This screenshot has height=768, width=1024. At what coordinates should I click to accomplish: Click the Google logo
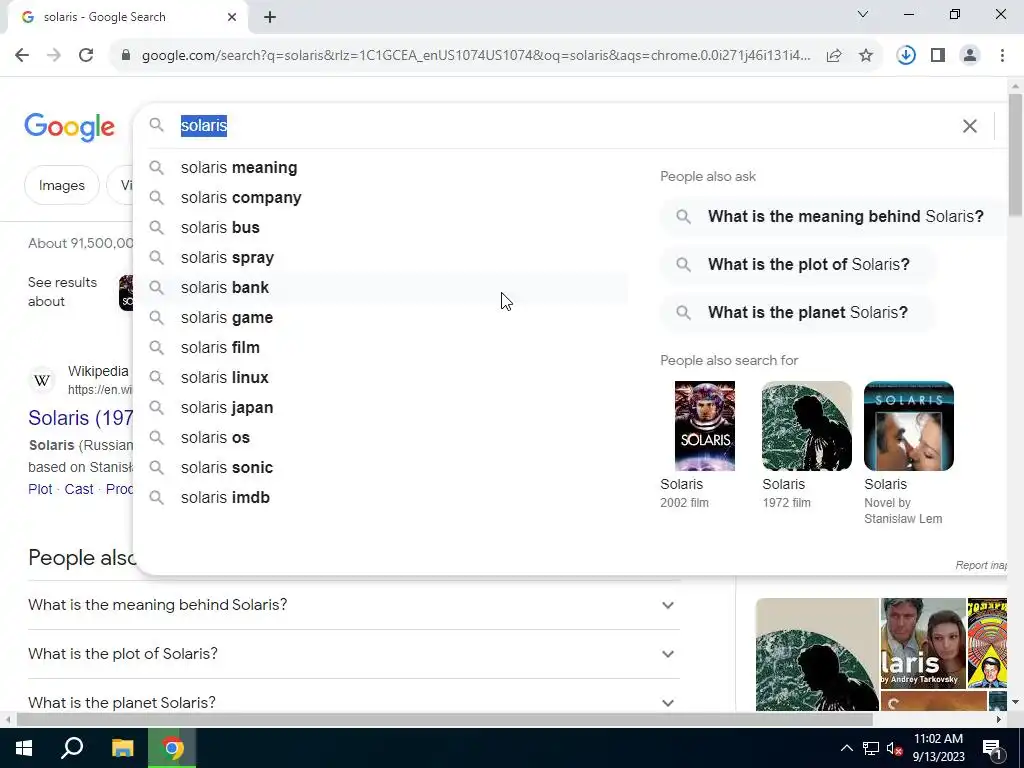(70, 127)
